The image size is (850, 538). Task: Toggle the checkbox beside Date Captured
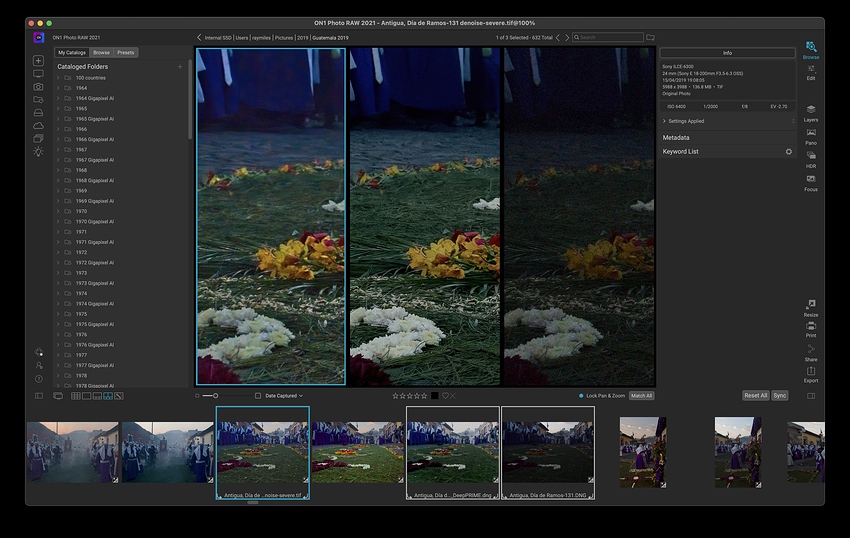pos(258,396)
